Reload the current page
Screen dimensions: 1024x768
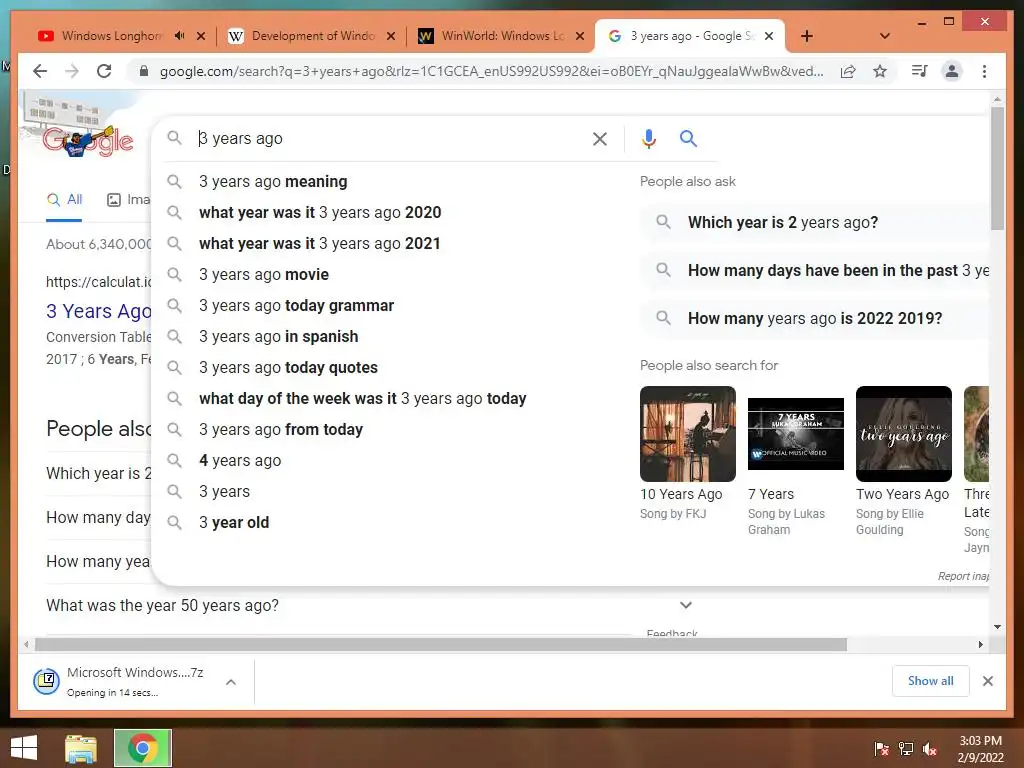[104, 71]
